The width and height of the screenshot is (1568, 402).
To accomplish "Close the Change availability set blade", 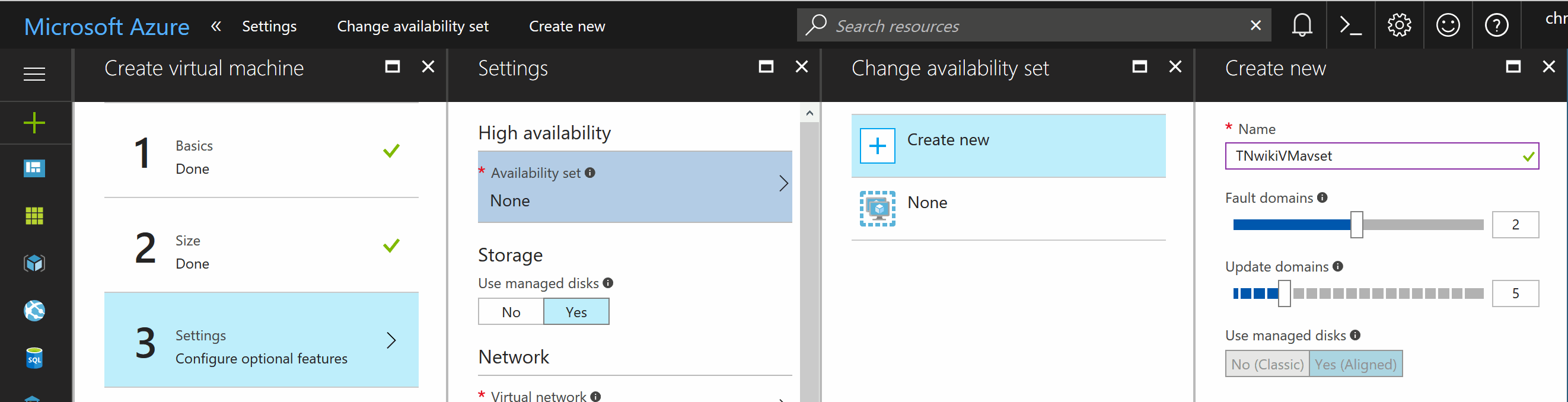I will 1176,66.
